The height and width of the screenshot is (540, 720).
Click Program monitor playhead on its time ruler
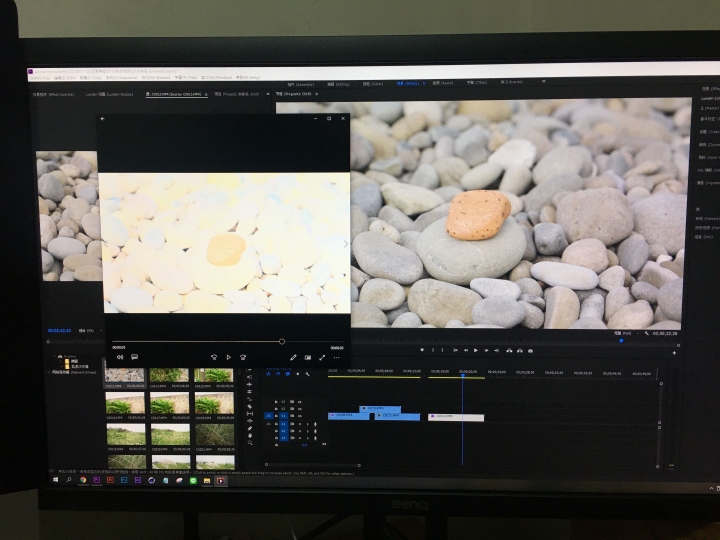coord(621,341)
